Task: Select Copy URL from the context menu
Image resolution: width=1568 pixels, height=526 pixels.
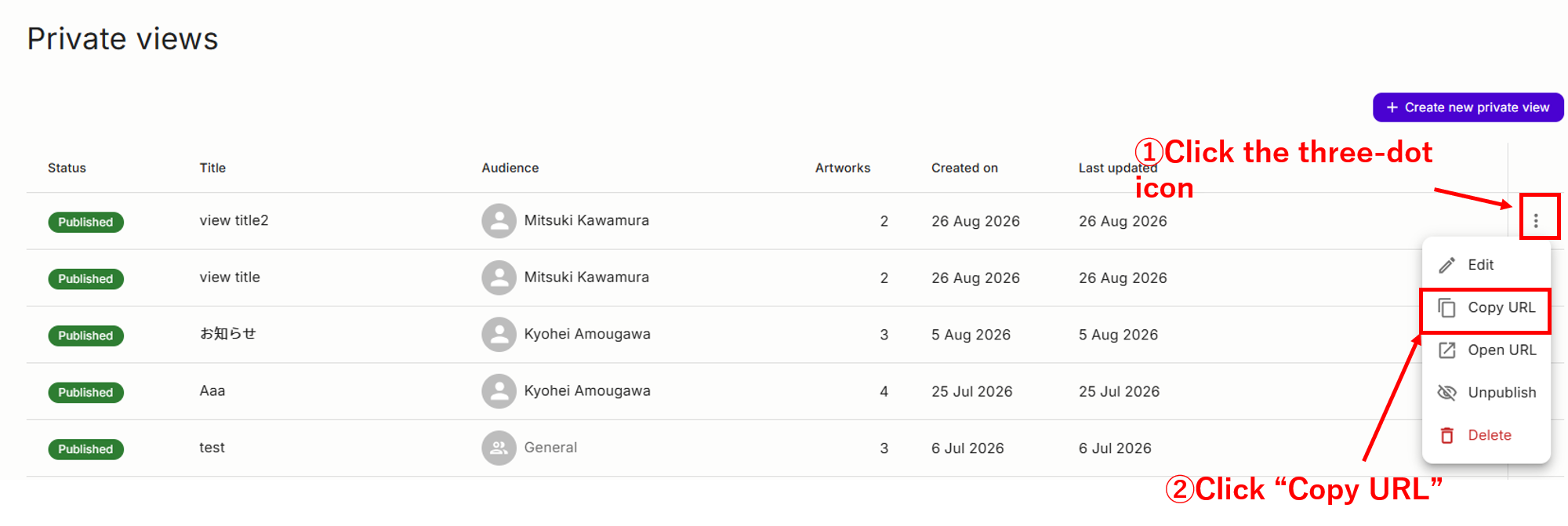Action: (x=1486, y=308)
